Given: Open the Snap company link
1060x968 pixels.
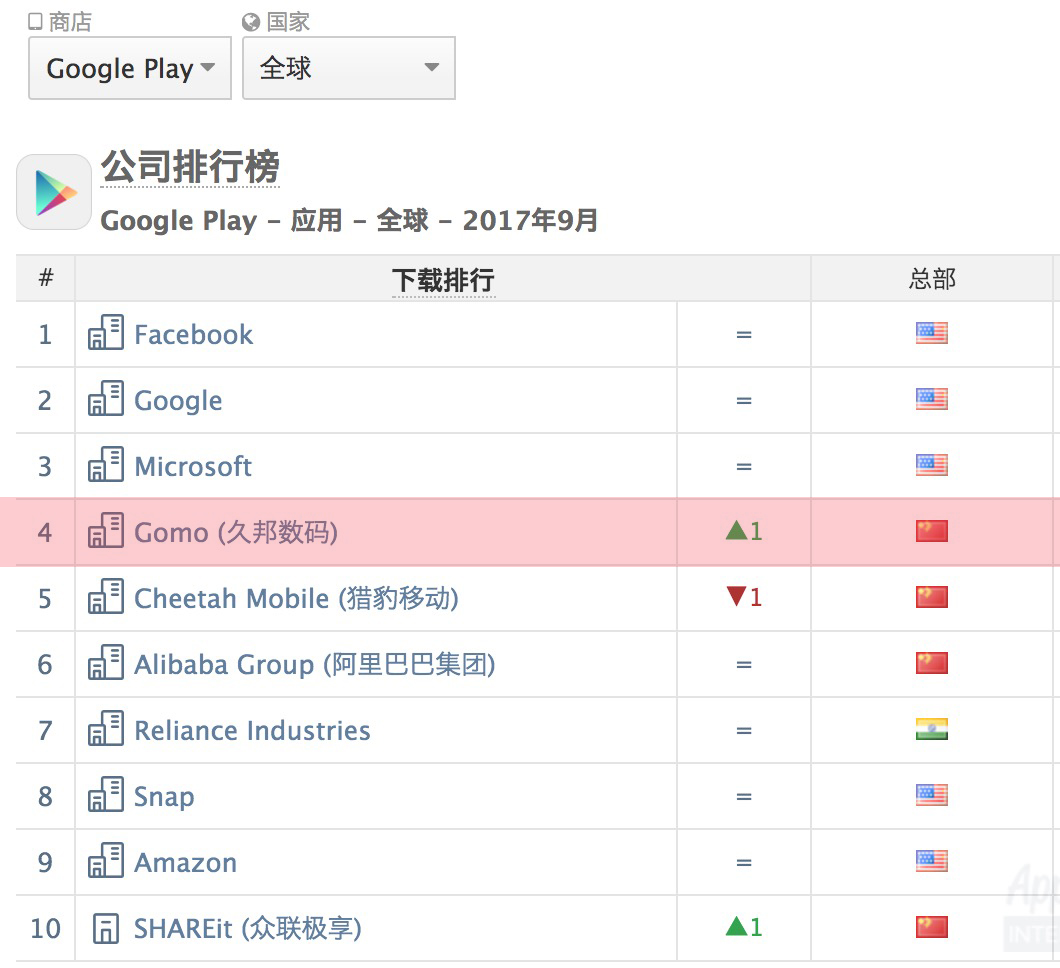Looking at the screenshot, I should coord(164,797).
